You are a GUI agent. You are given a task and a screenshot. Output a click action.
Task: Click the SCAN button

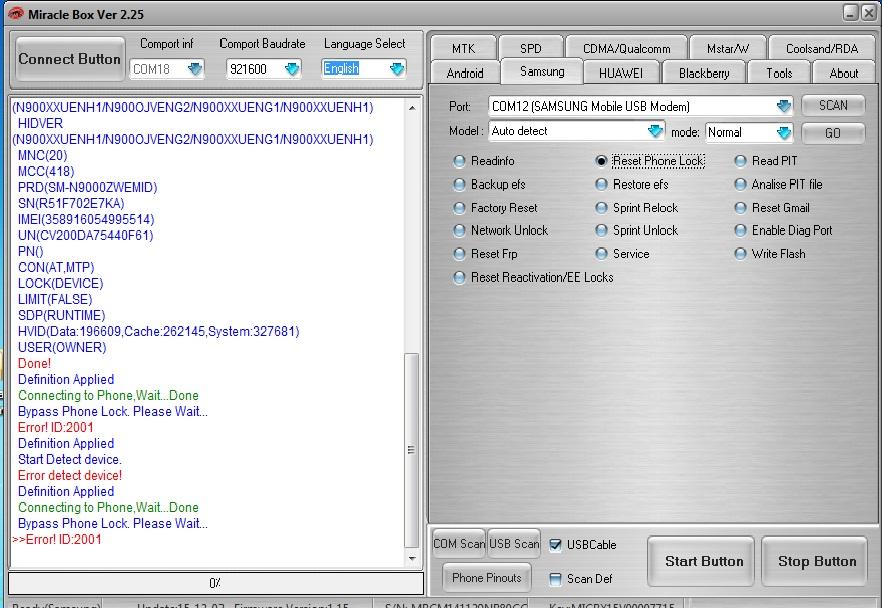click(833, 105)
